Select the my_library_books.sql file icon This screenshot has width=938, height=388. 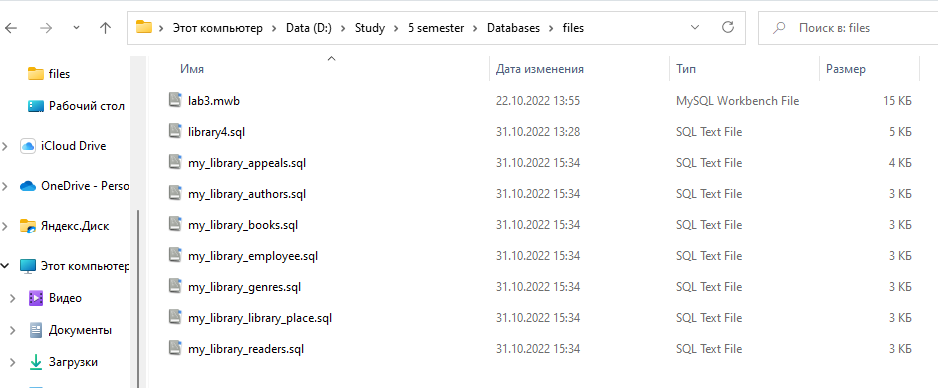click(175, 224)
